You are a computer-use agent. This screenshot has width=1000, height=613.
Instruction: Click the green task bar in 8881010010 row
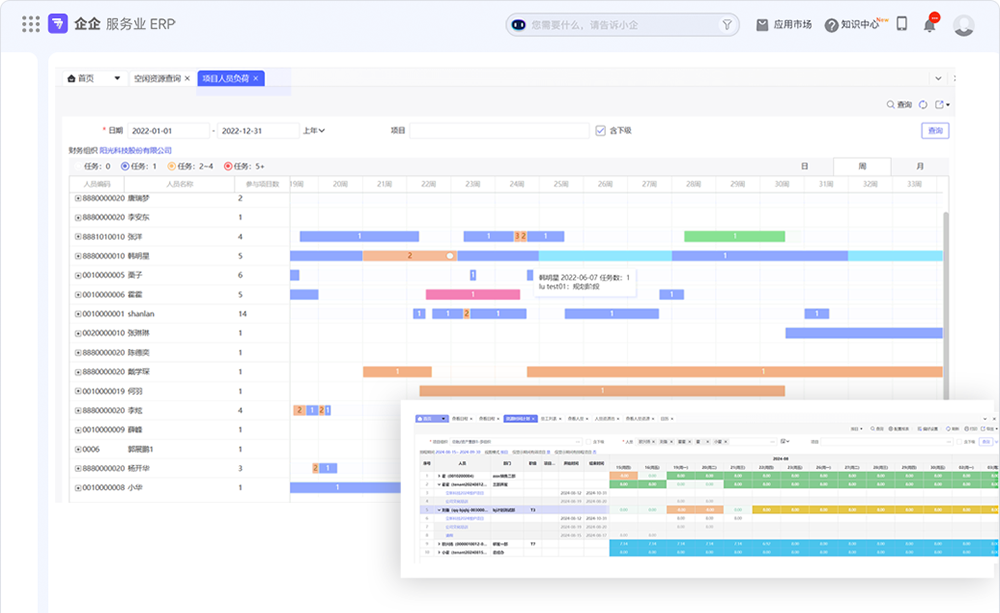735,237
